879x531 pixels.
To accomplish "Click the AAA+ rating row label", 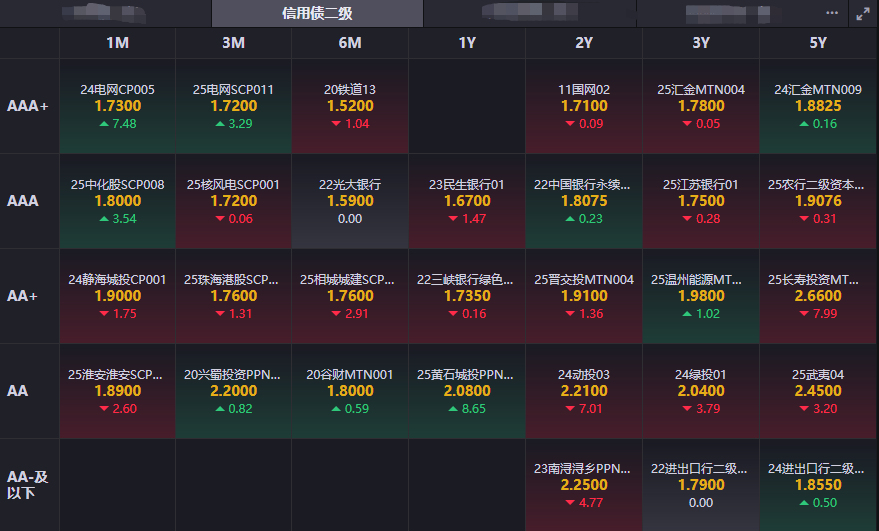I will click(x=30, y=106).
